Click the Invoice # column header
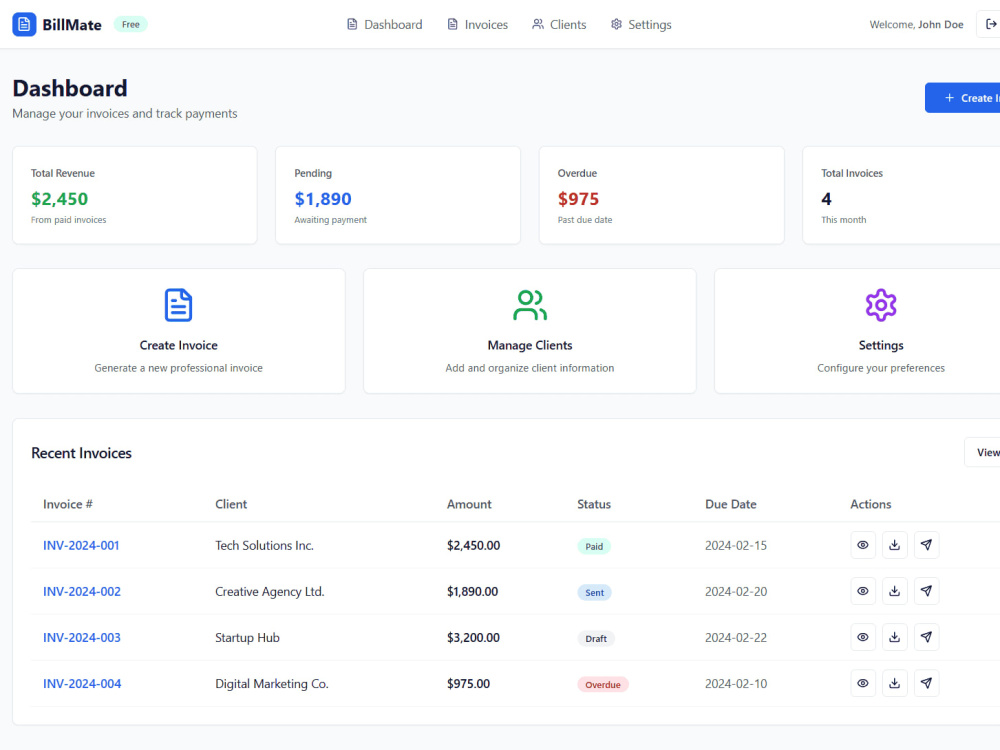This screenshot has width=1000, height=750. 68,504
